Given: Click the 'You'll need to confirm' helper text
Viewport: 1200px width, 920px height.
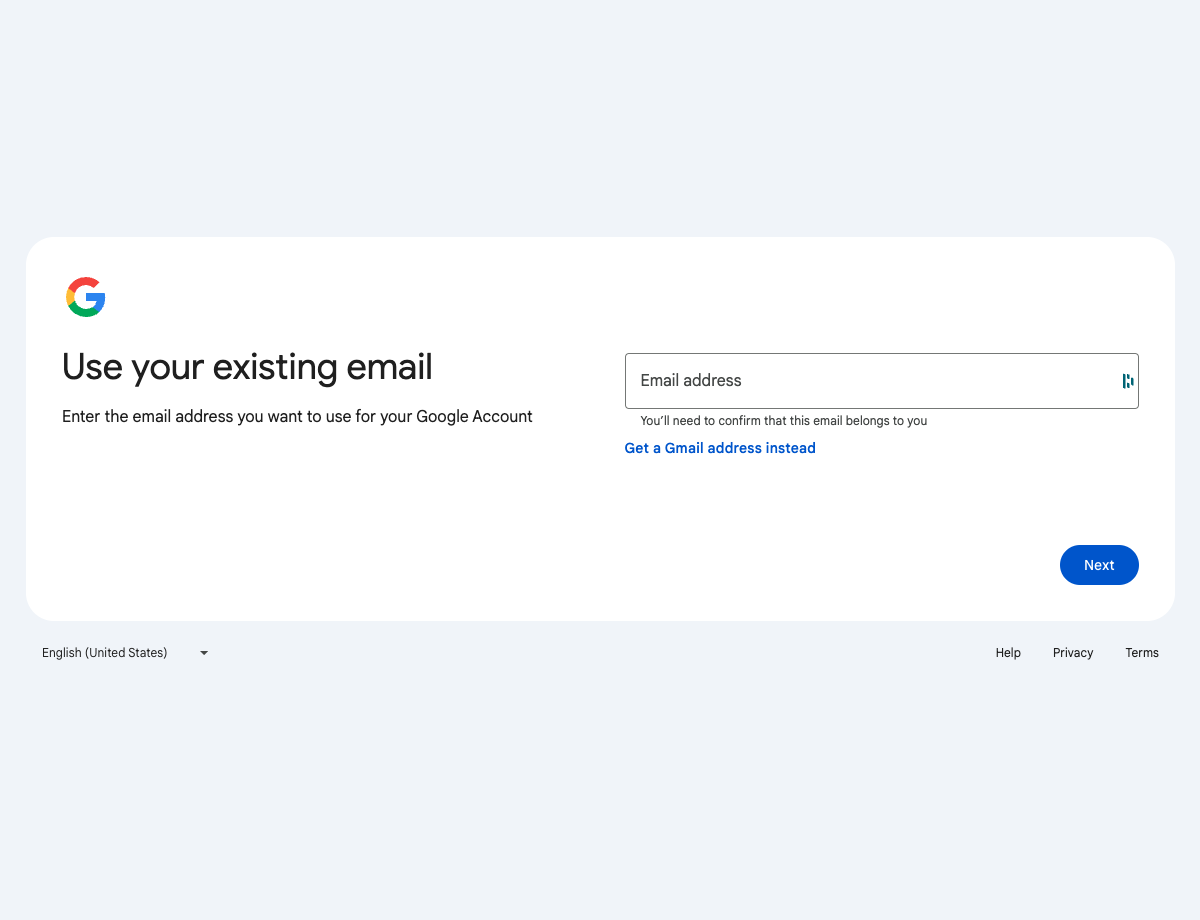Looking at the screenshot, I should point(784,421).
